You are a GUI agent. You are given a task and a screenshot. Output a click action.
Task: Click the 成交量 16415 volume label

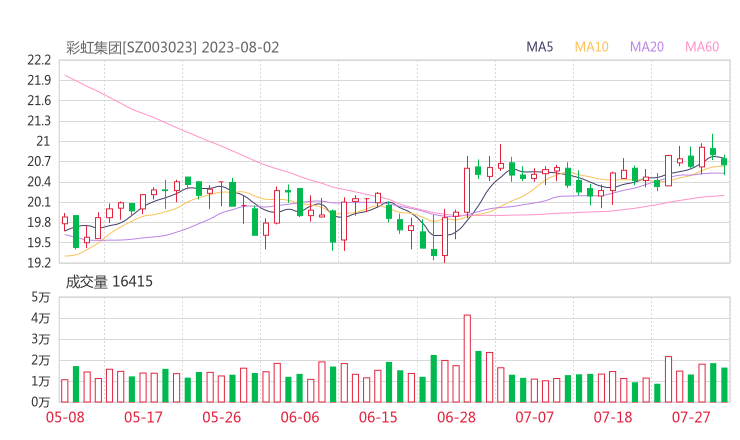[109, 282]
